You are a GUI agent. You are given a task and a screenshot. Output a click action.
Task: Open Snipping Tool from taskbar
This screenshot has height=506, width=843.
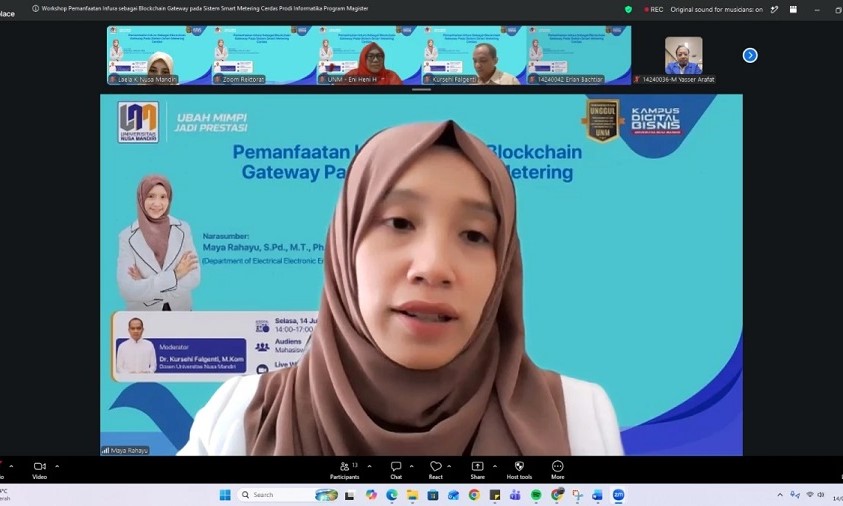[x=577, y=495]
